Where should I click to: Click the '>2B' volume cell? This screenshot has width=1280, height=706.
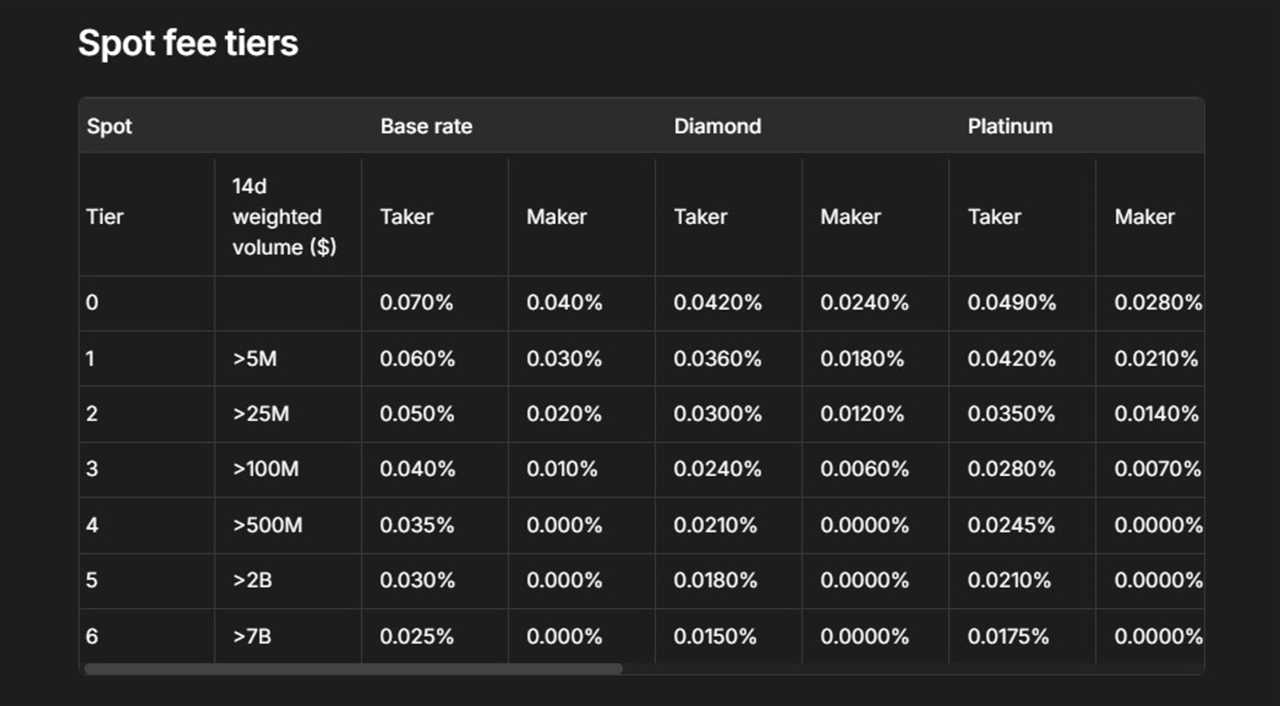(252, 580)
